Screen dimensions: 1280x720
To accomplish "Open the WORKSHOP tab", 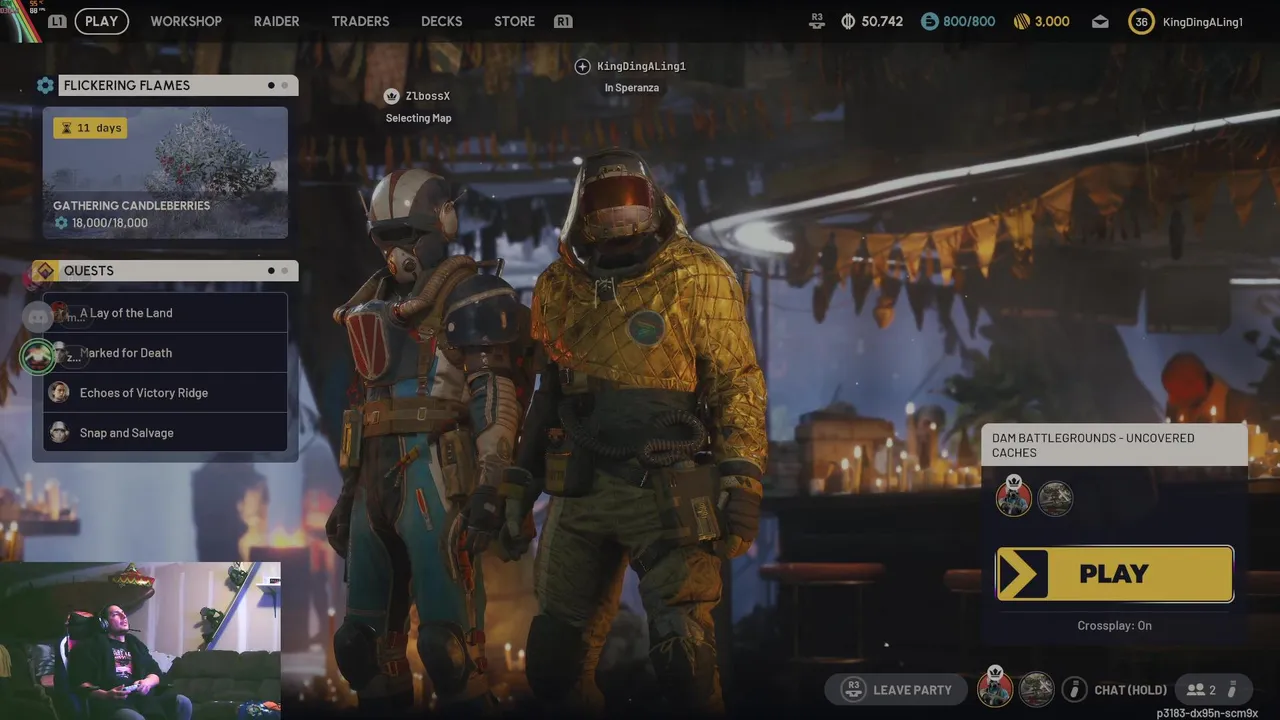I will click(186, 21).
